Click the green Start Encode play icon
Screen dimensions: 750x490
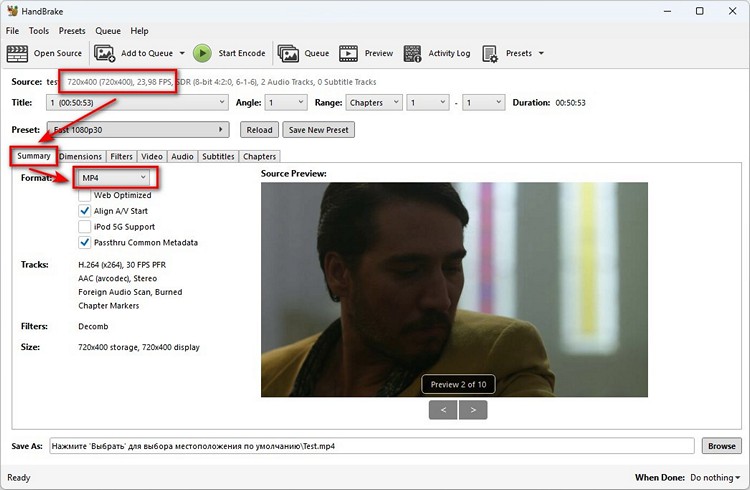click(202, 53)
